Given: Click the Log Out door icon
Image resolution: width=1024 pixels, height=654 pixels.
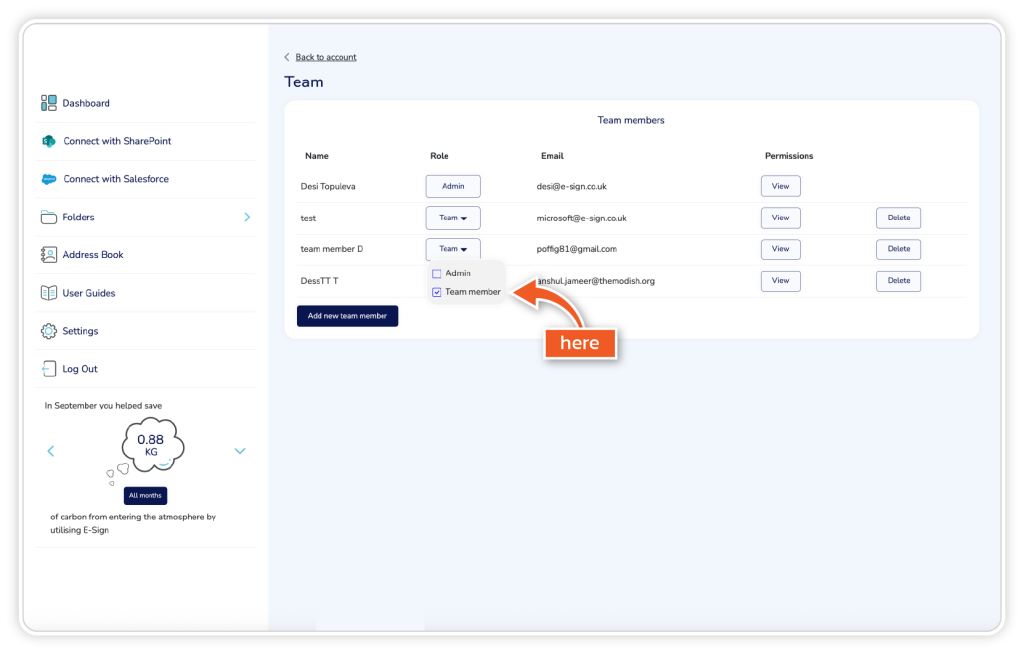Looking at the screenshot, I should coord(48,369).
